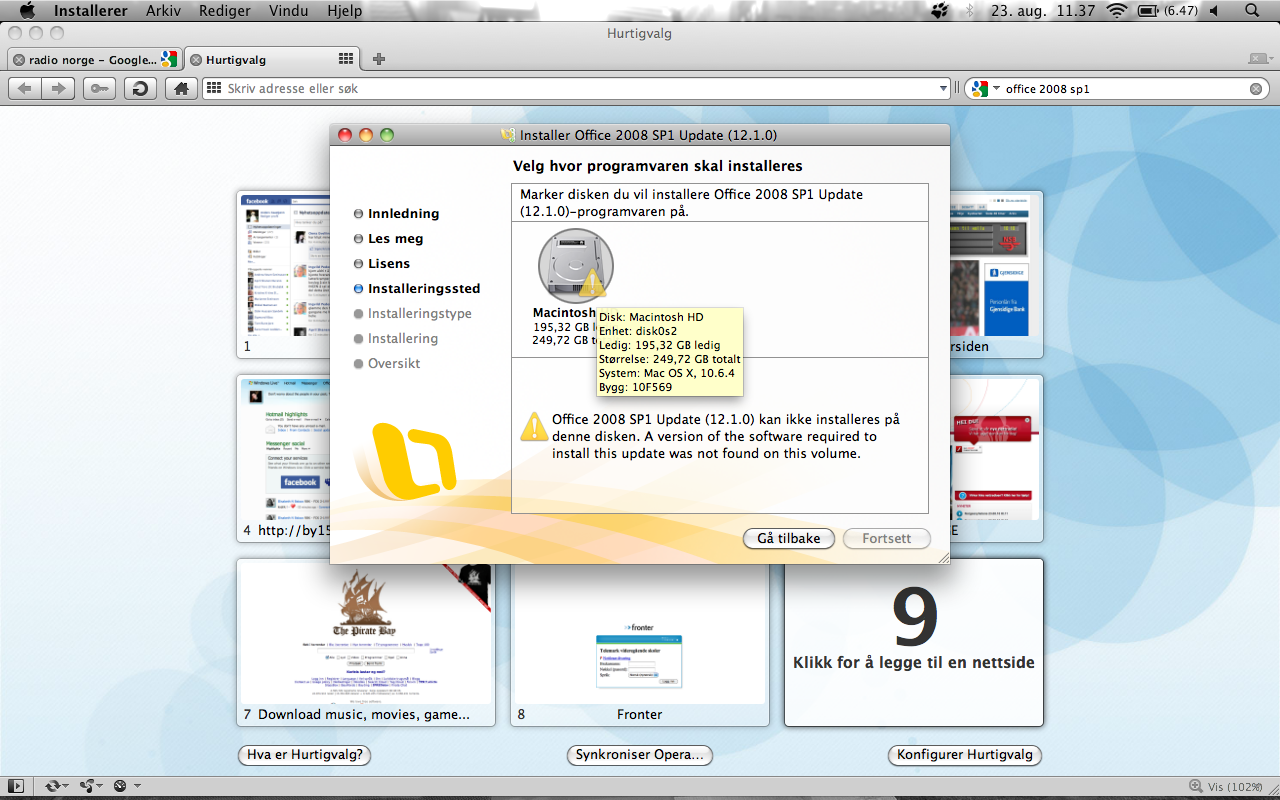Viewport: 1280px width, 800px height.
Task: Click the Home icon in toolbar
Action: [x=181, y=88]
